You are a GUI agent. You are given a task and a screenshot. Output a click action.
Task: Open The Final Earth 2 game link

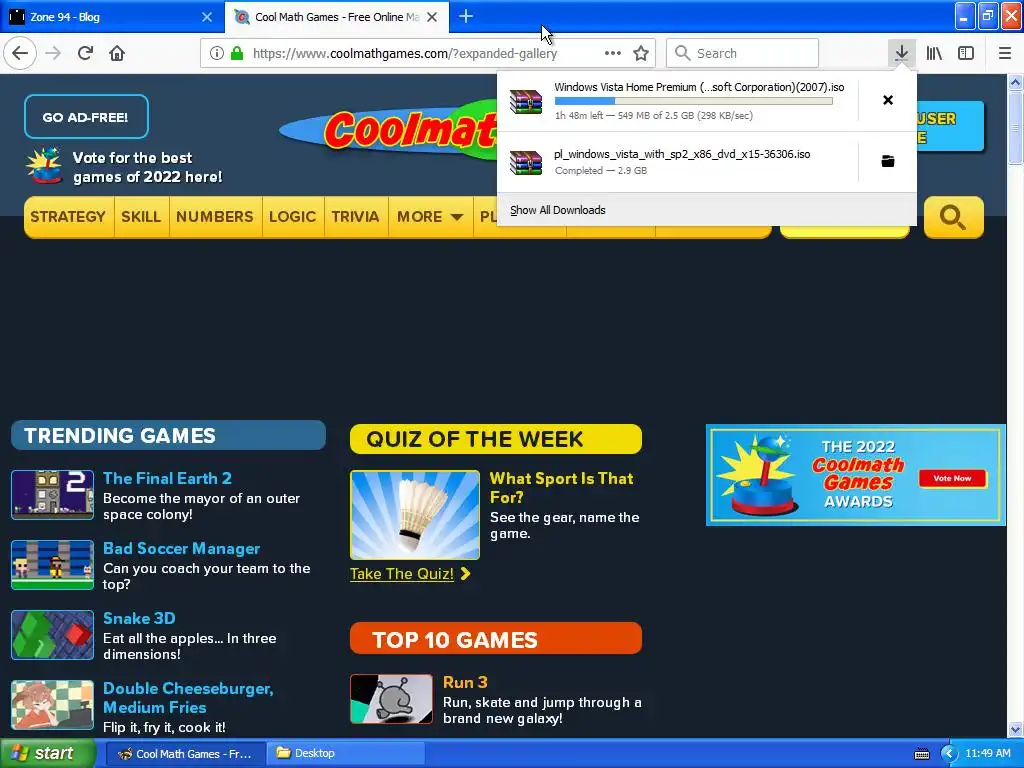[167, 478]
